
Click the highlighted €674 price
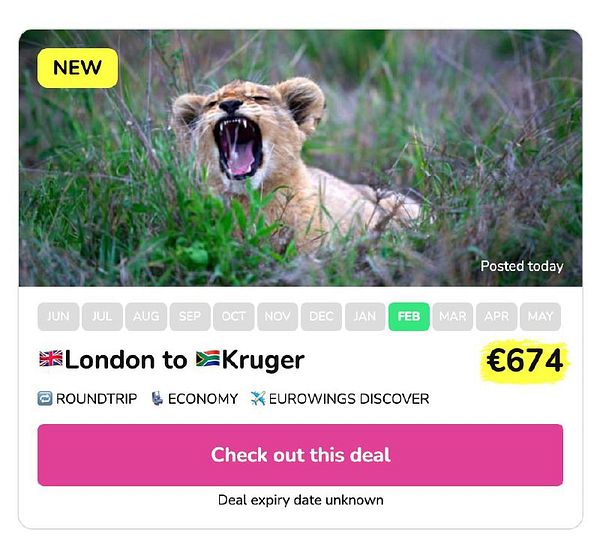(525, 360)
